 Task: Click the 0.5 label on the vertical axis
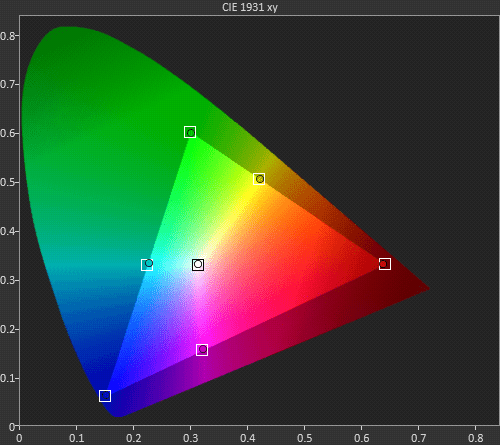point(7,183)
